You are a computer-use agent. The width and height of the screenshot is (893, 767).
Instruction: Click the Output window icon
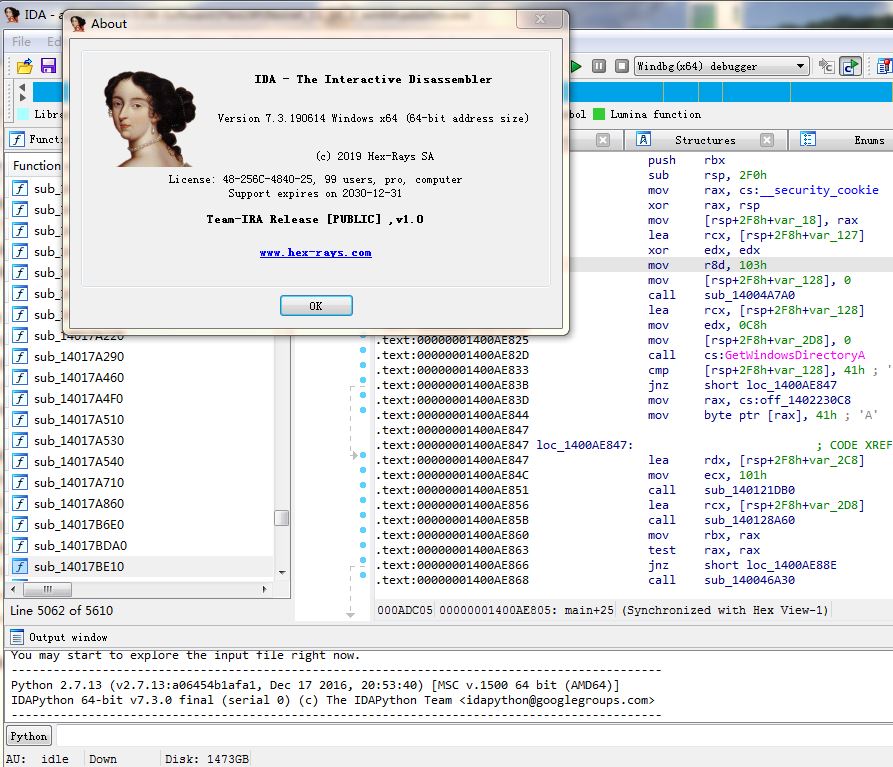[x=17, y=637]
